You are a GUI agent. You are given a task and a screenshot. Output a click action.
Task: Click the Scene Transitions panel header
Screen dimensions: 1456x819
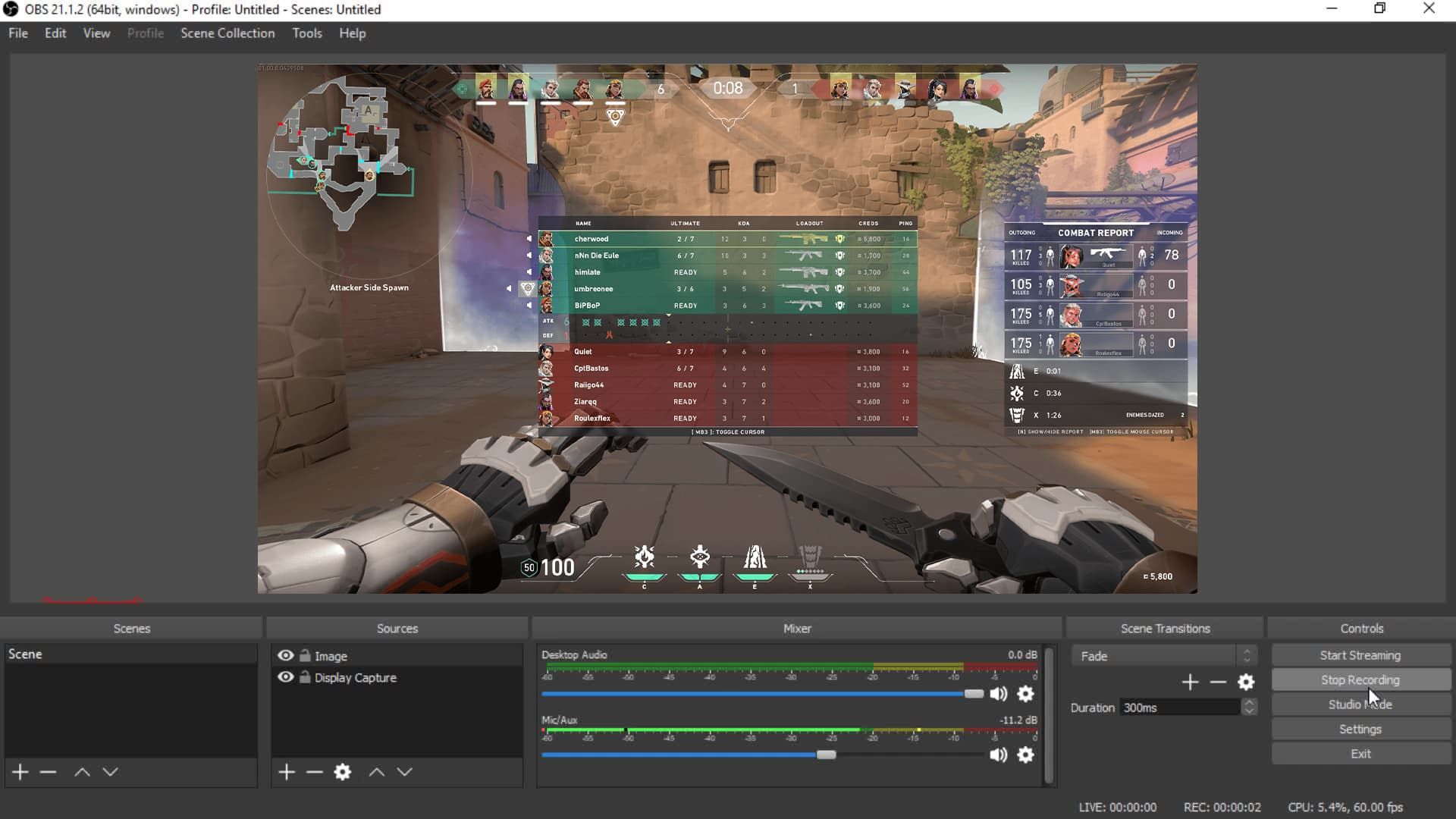[x=1166, y=629]
